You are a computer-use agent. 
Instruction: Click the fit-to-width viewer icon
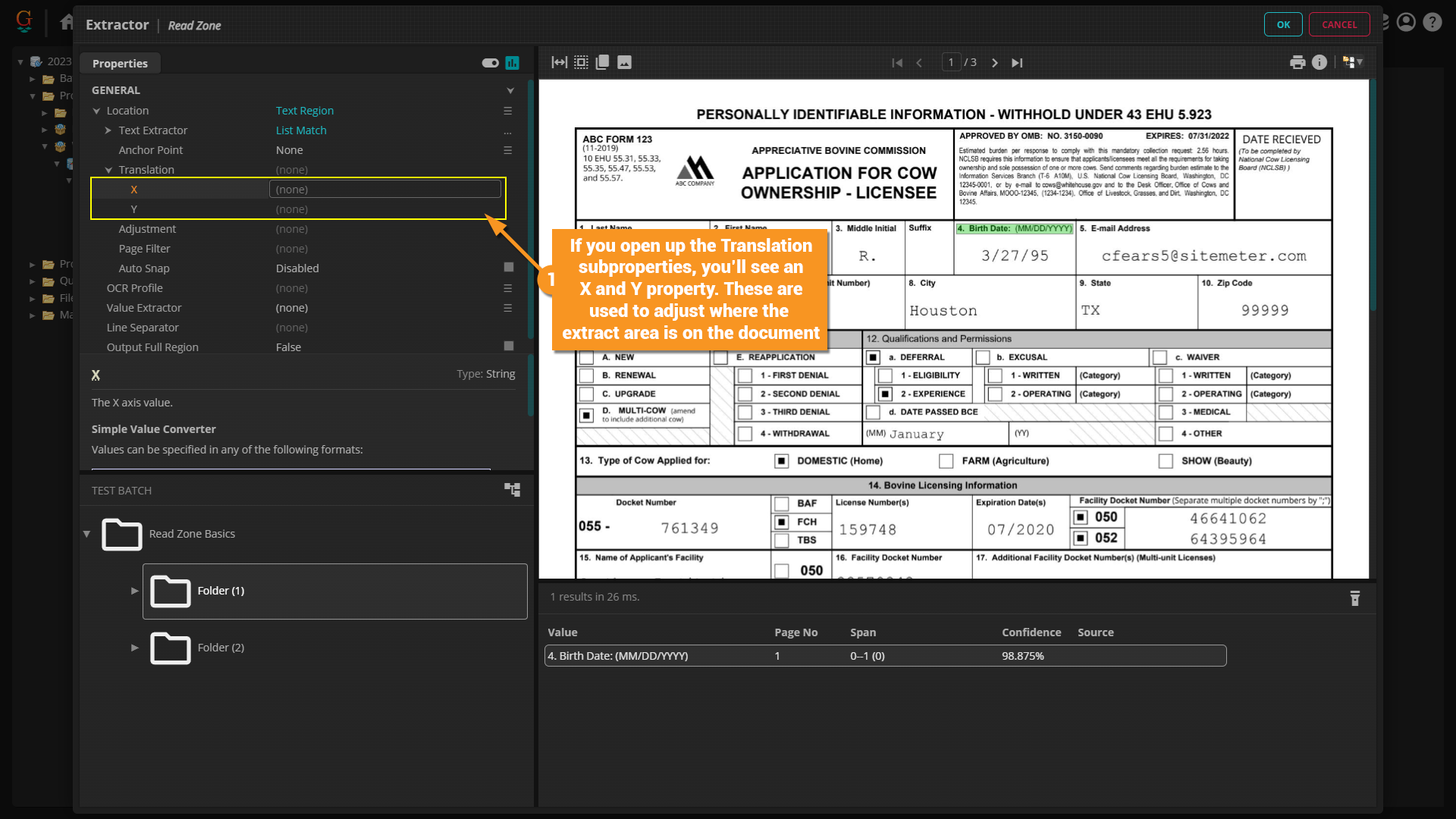pos(559,62)
